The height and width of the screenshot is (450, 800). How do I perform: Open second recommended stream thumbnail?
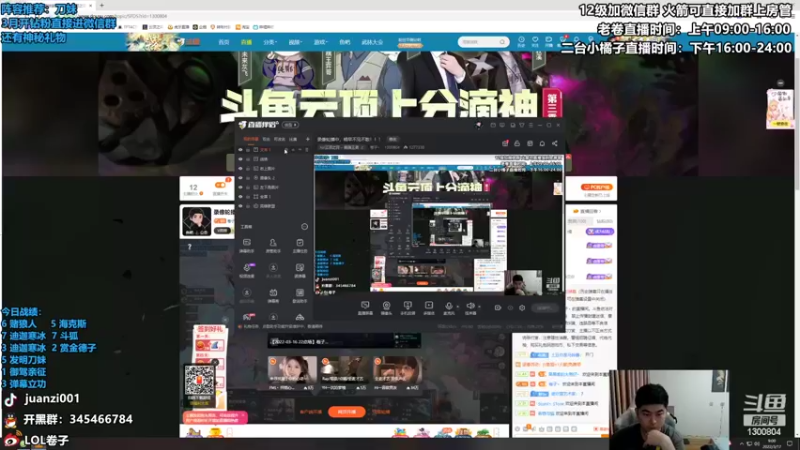point(345,370)
